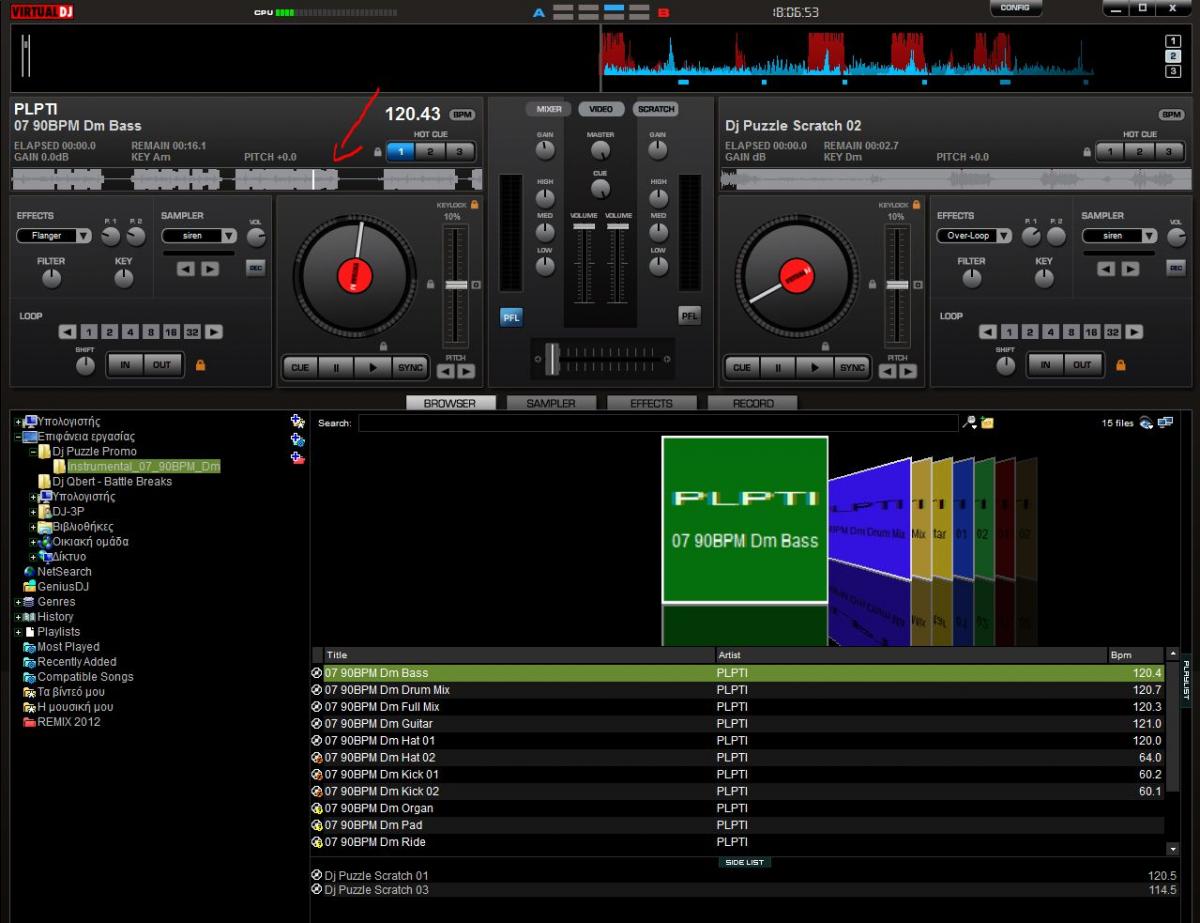
Task: Switch to deck layout 2
Action: point(1173,56)
